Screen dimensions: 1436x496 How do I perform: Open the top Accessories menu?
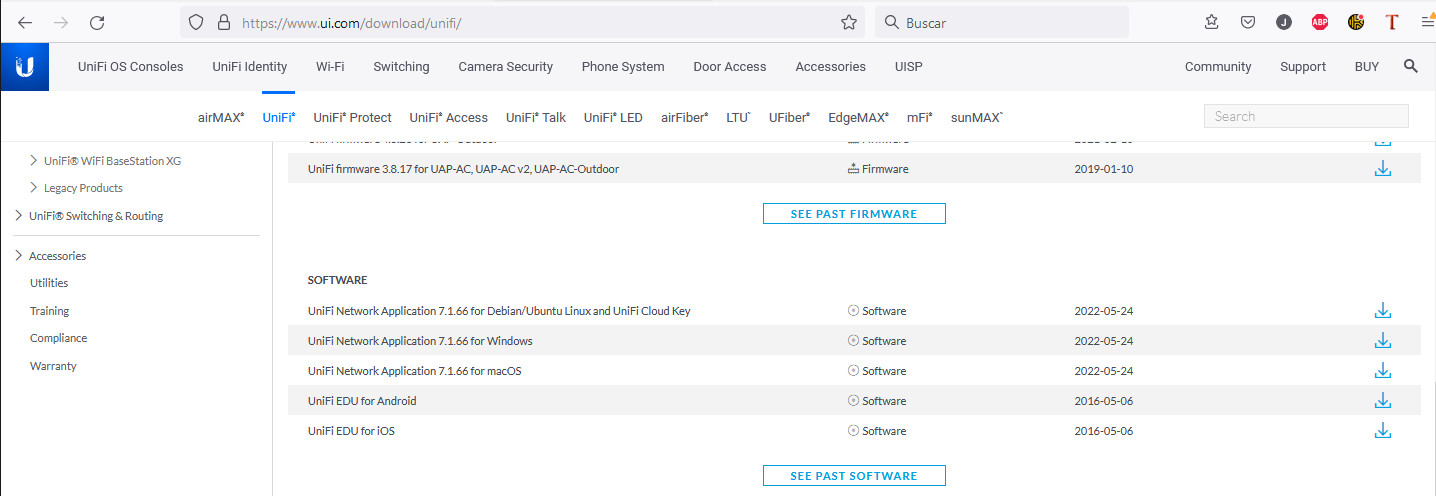pos(830,67)
